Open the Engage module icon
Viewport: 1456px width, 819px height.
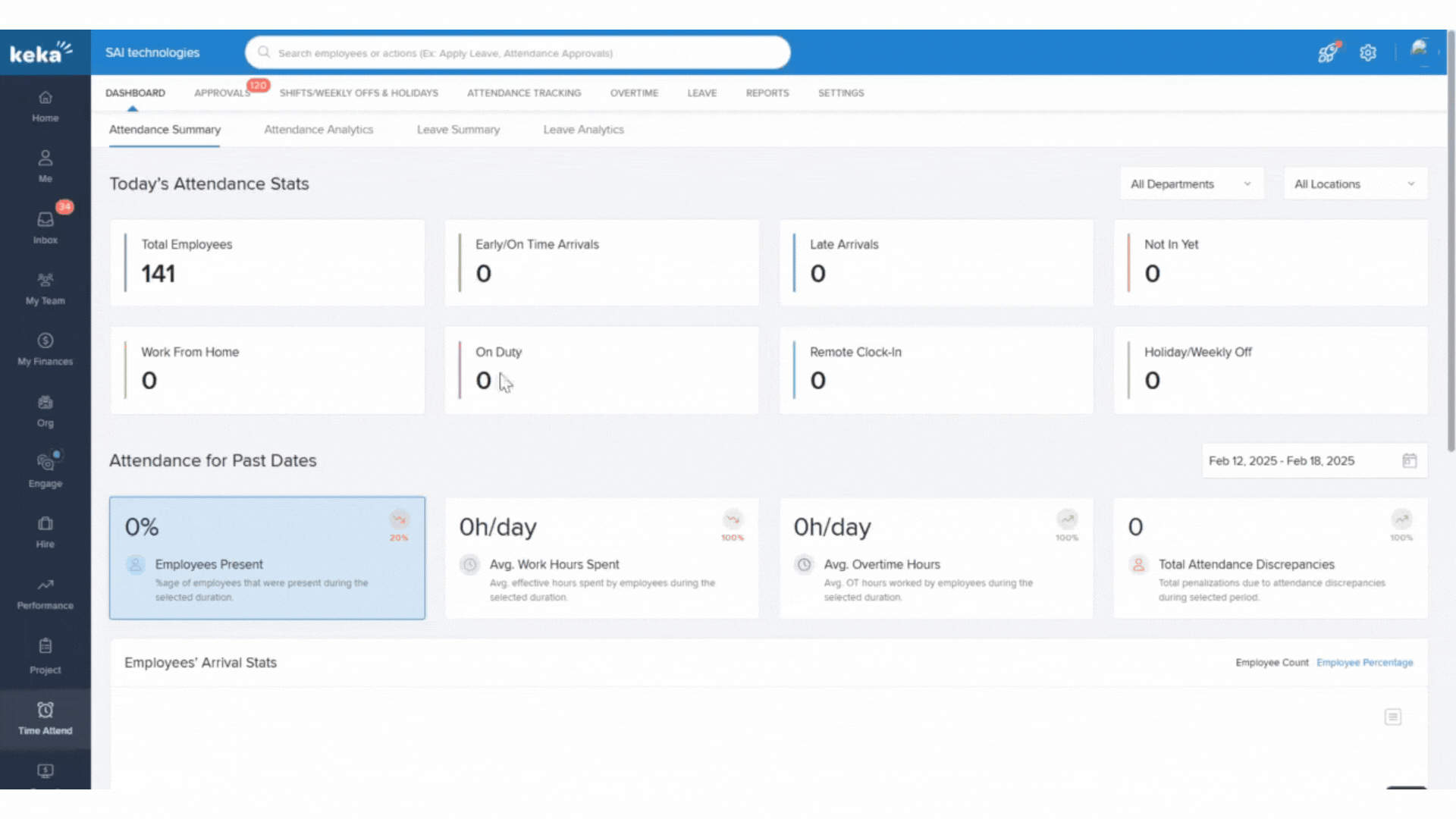coord(45,469)
